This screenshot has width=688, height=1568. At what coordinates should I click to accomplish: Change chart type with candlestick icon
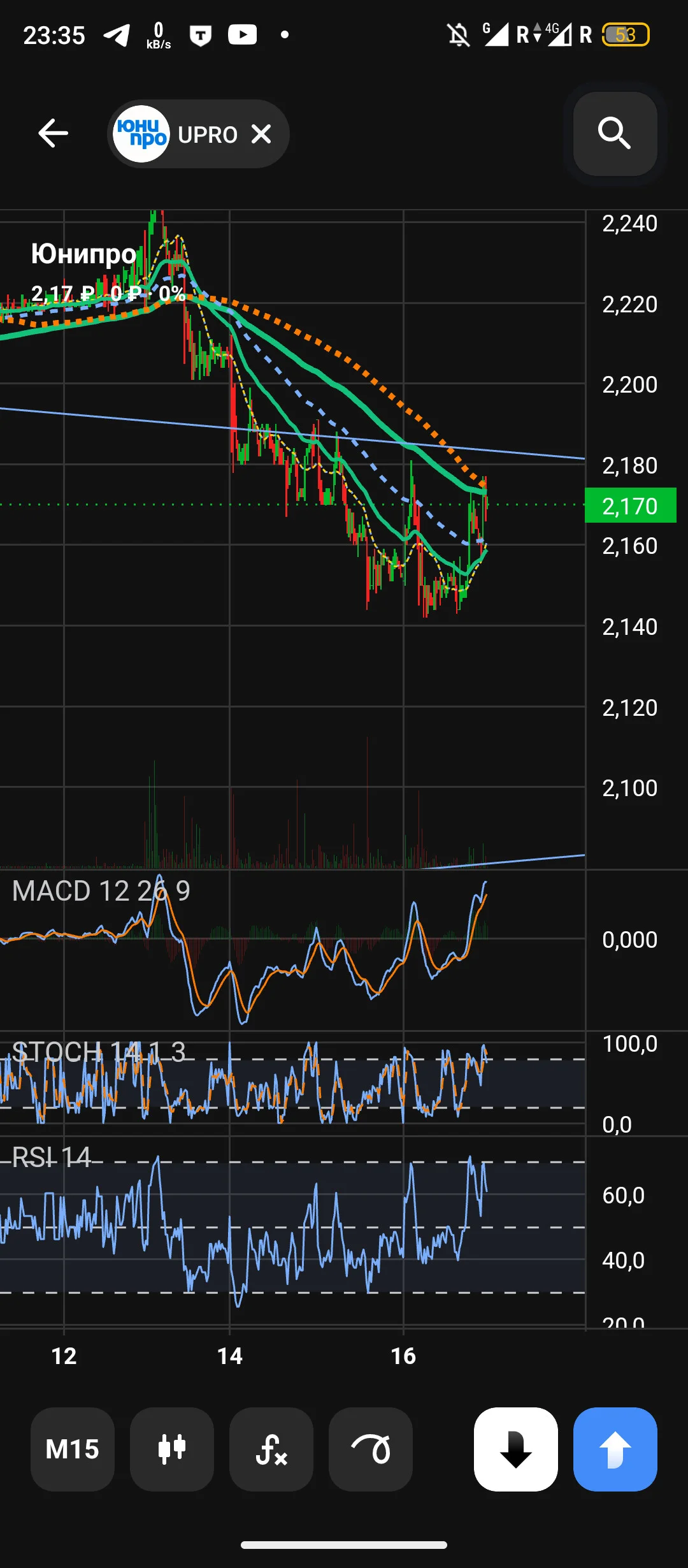point(172,1449)
